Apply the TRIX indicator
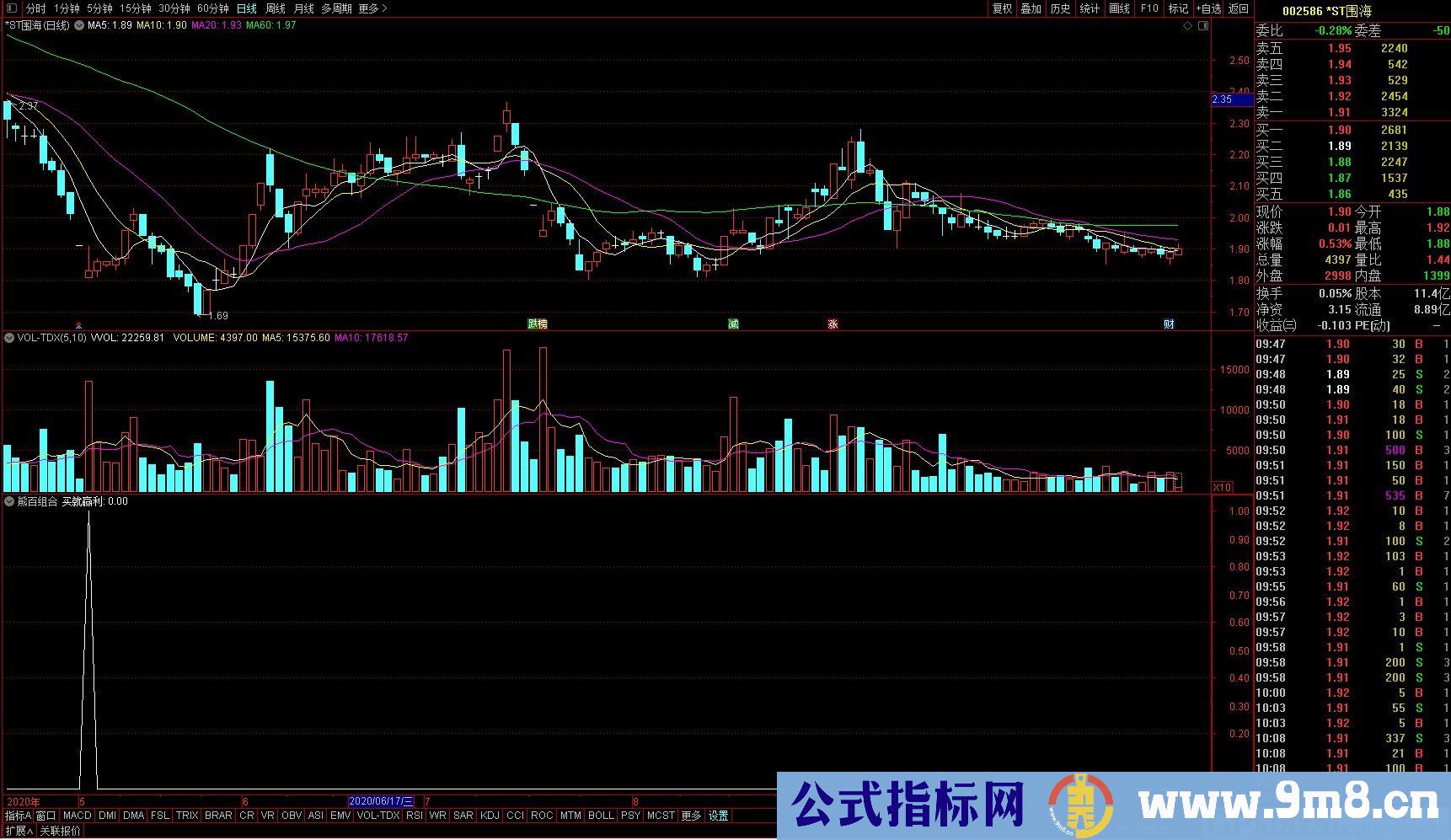This screenshot has height=840, width=1451. coord(187,816)
